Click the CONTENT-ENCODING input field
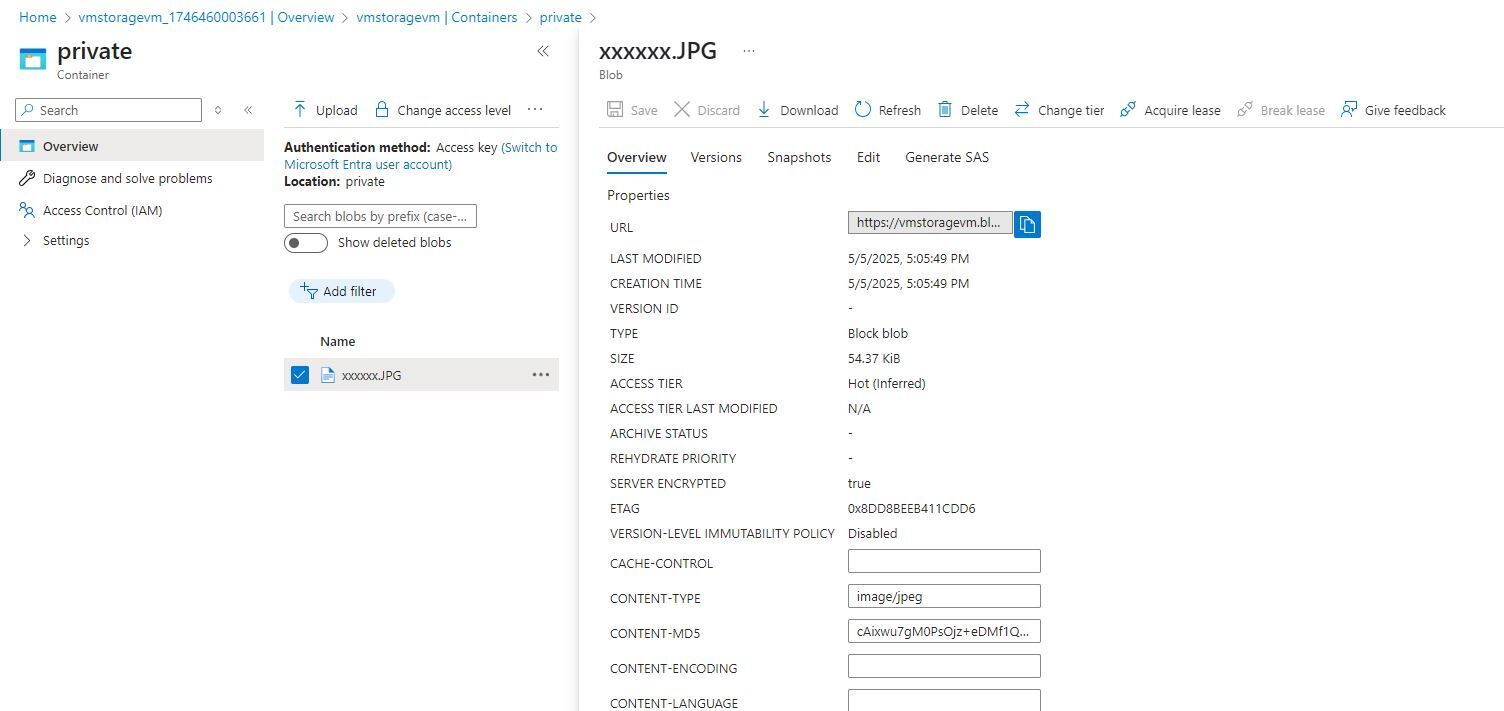 tap(944, 666)
